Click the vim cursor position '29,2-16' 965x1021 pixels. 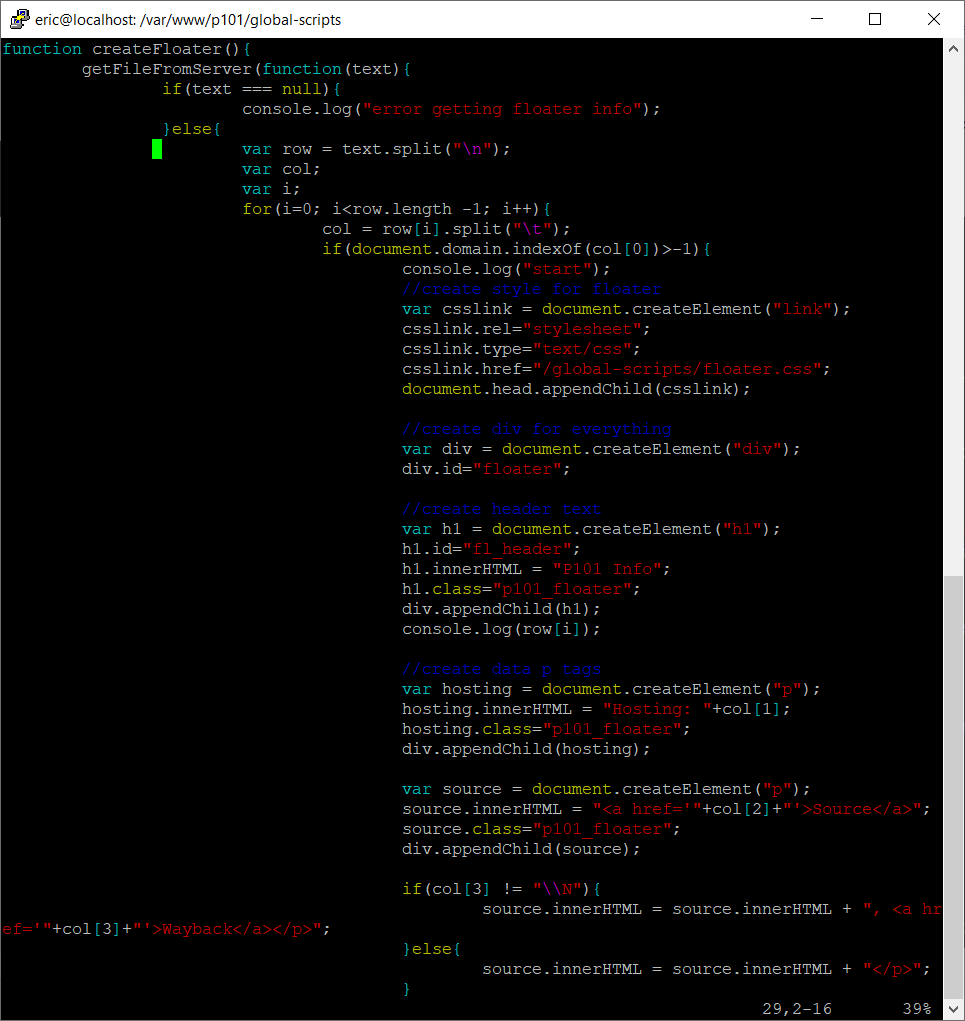[x=797, y=1009]
